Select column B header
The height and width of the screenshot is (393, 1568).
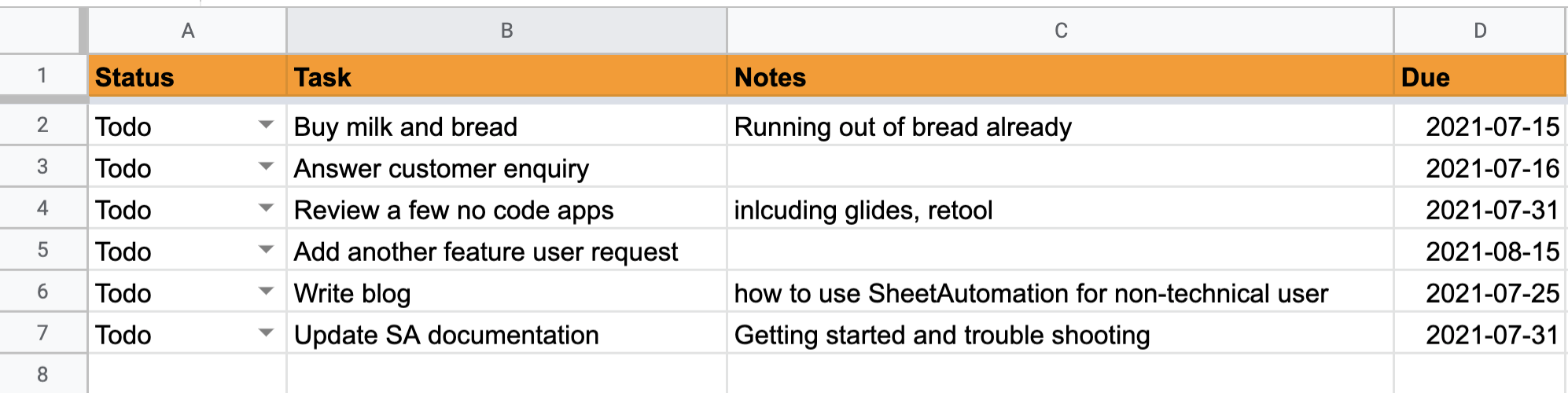[x=507, y=31]
